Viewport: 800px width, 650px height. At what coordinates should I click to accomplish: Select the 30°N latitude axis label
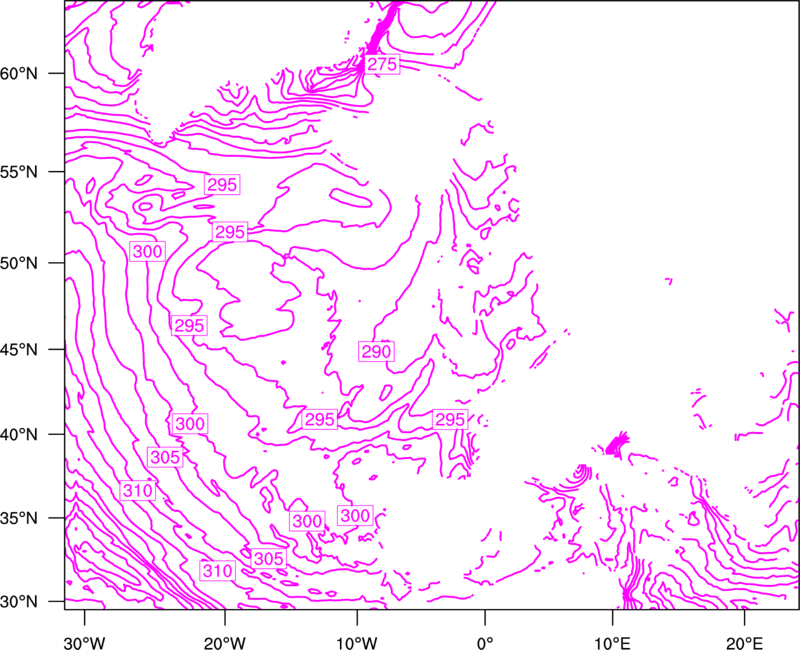19,602
